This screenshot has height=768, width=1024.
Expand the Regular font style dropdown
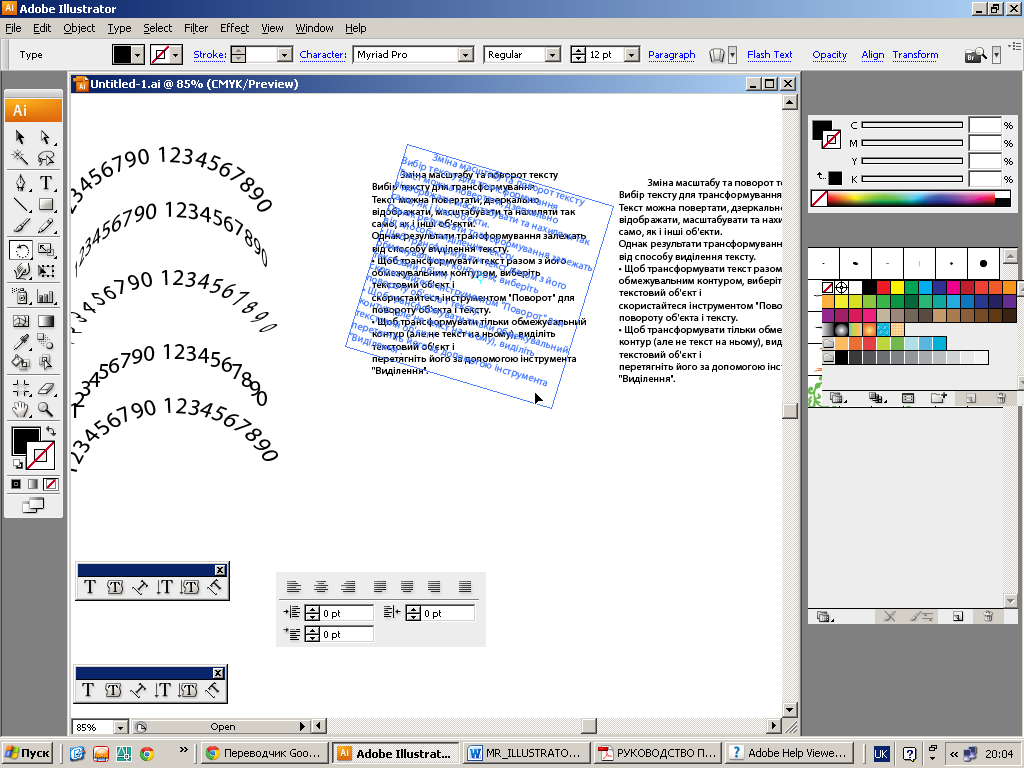click(x=553, y=55)
